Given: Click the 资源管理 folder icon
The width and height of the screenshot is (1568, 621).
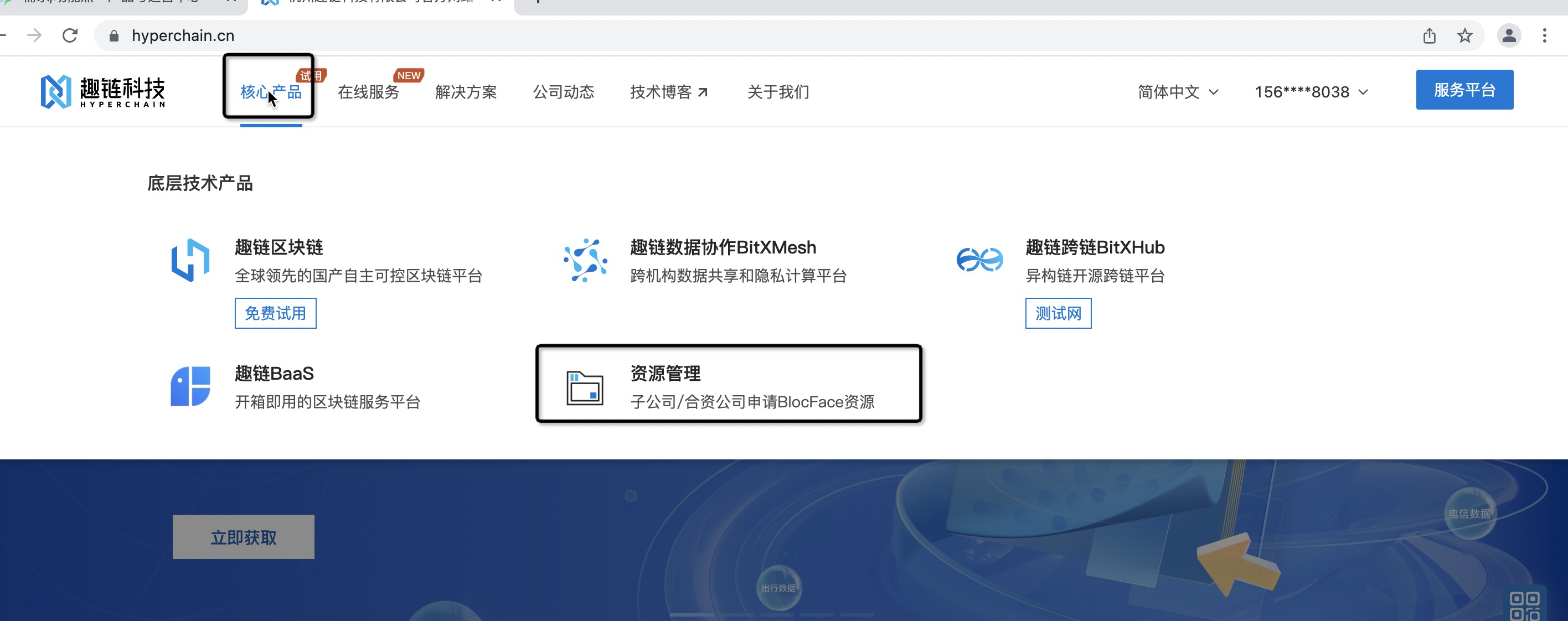Looking at the screenshot, I should coord(585,387).
